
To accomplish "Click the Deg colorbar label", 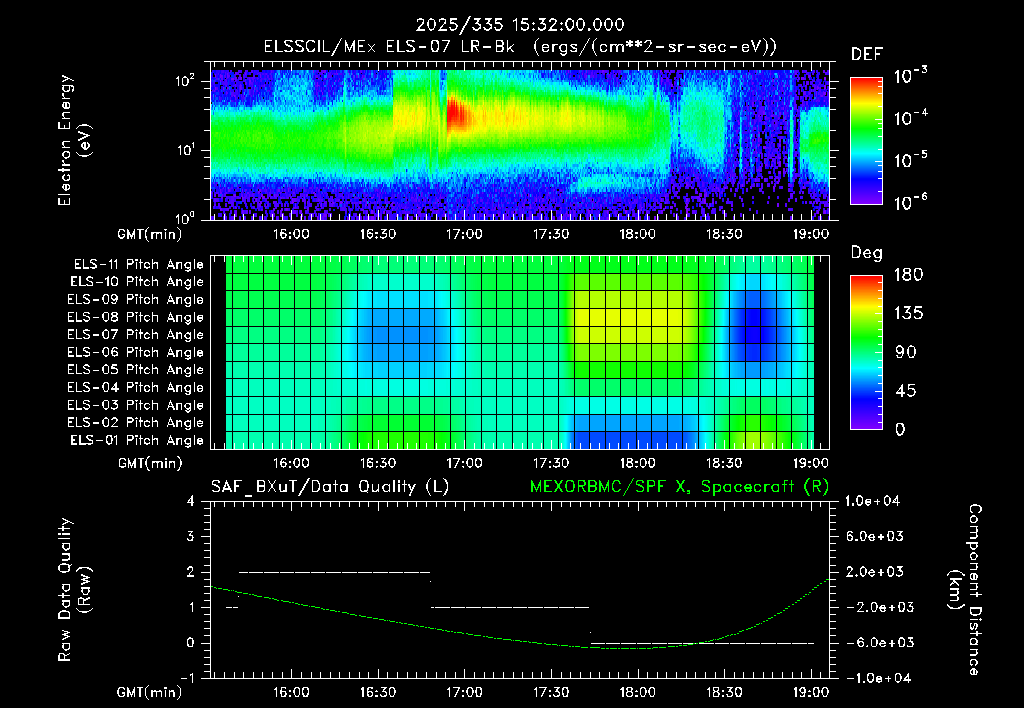I will (867, 253).
